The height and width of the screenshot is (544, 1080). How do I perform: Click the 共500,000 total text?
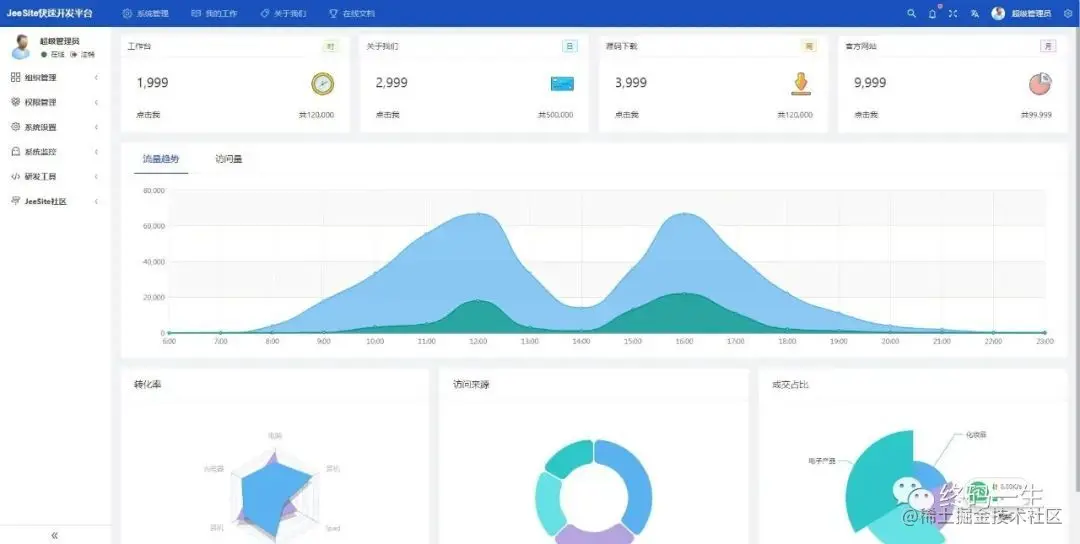point(556,115)
